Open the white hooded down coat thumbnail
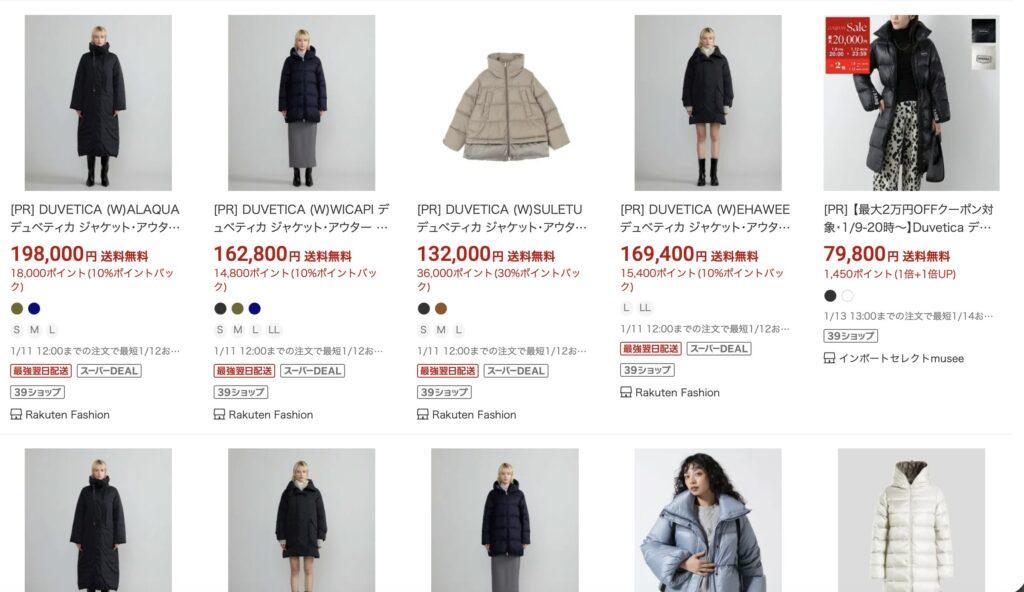This screenshot has height=592, width=1024. click(912, 520)
